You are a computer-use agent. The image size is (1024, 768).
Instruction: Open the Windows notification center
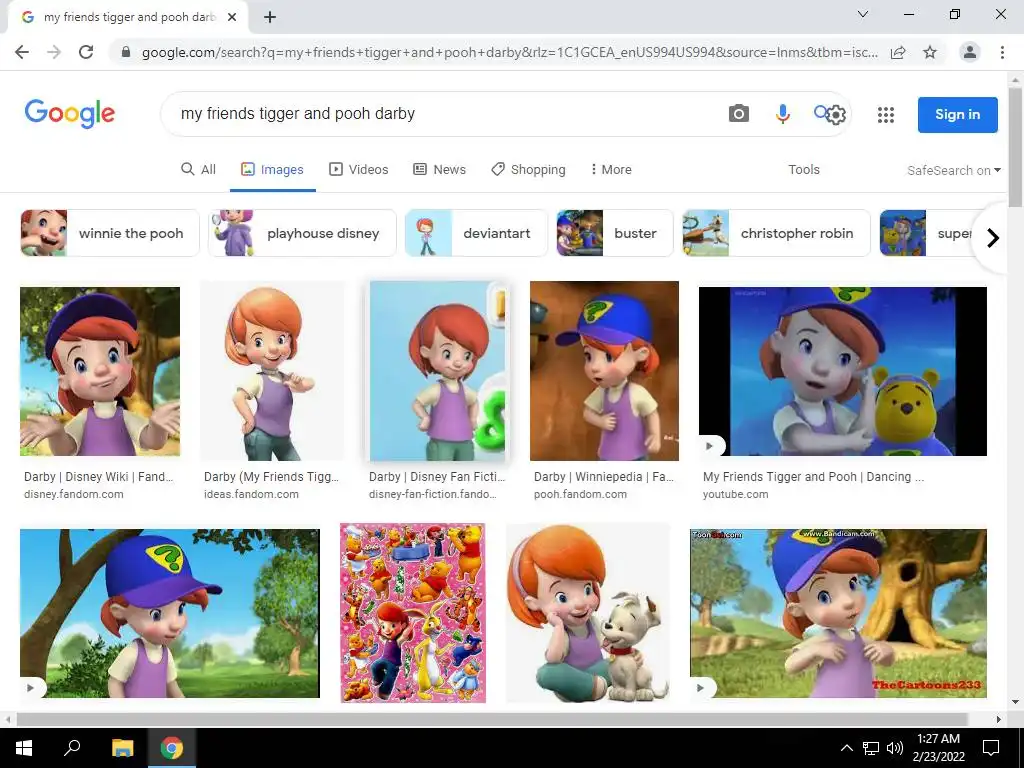pyautogui.click(x=991, y=748)
